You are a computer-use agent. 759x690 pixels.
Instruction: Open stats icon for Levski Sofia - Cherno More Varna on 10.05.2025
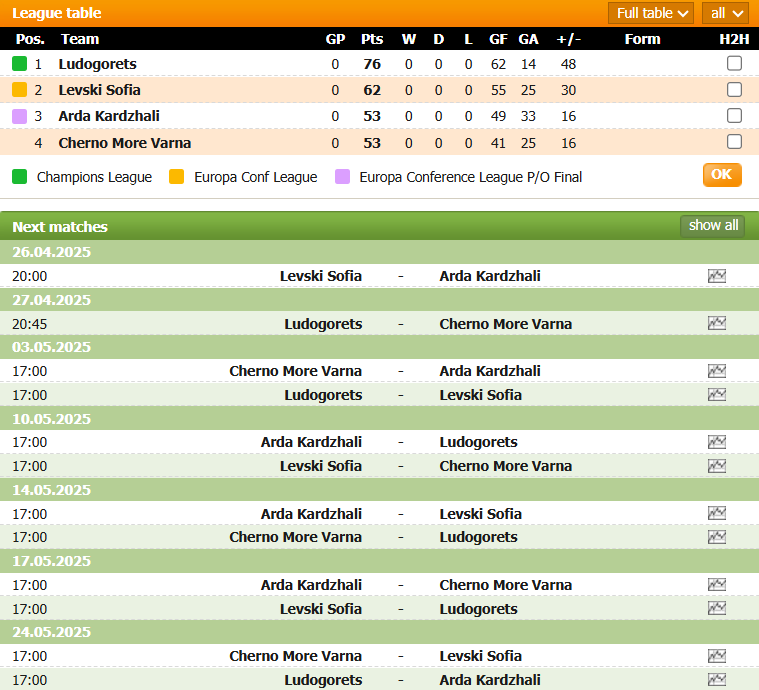coord(716,466)
